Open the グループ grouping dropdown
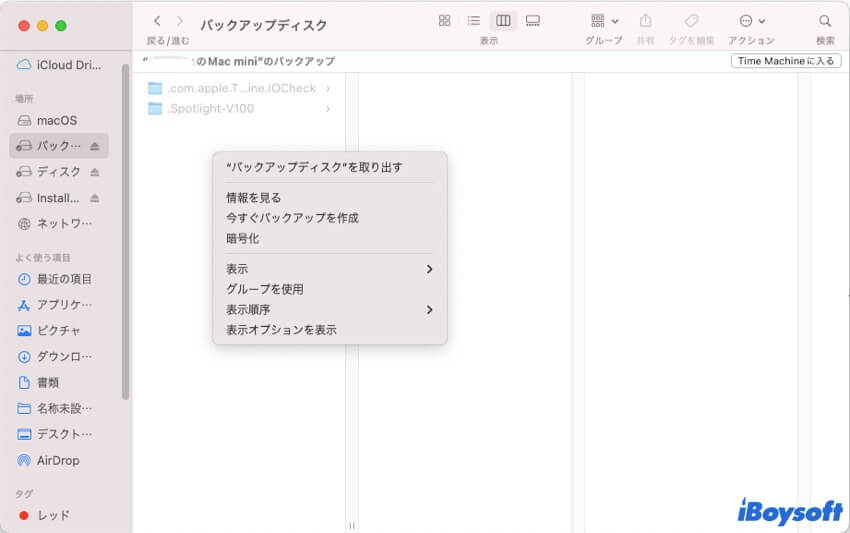This screenshot has height=533, width=850. tap(604, 21)
